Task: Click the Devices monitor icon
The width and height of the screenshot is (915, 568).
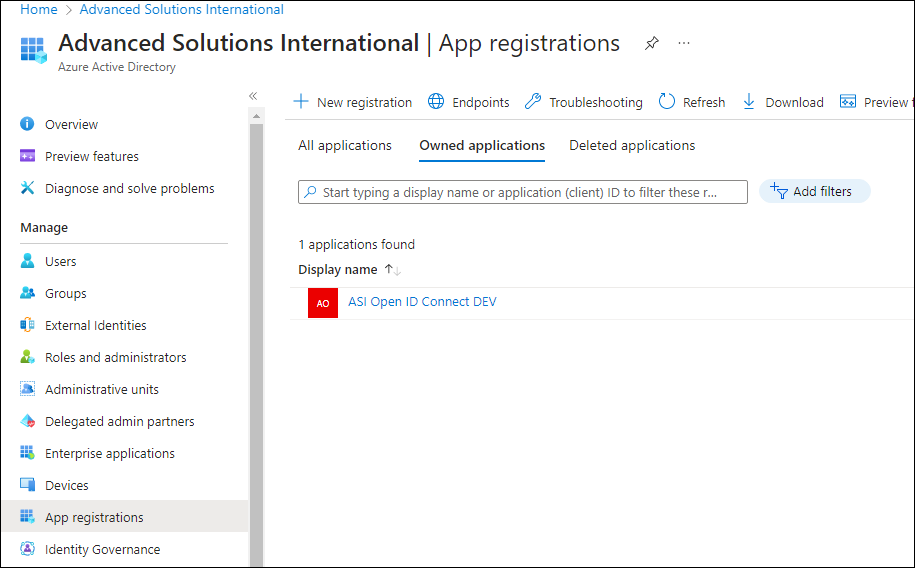Action: point(27,485)
